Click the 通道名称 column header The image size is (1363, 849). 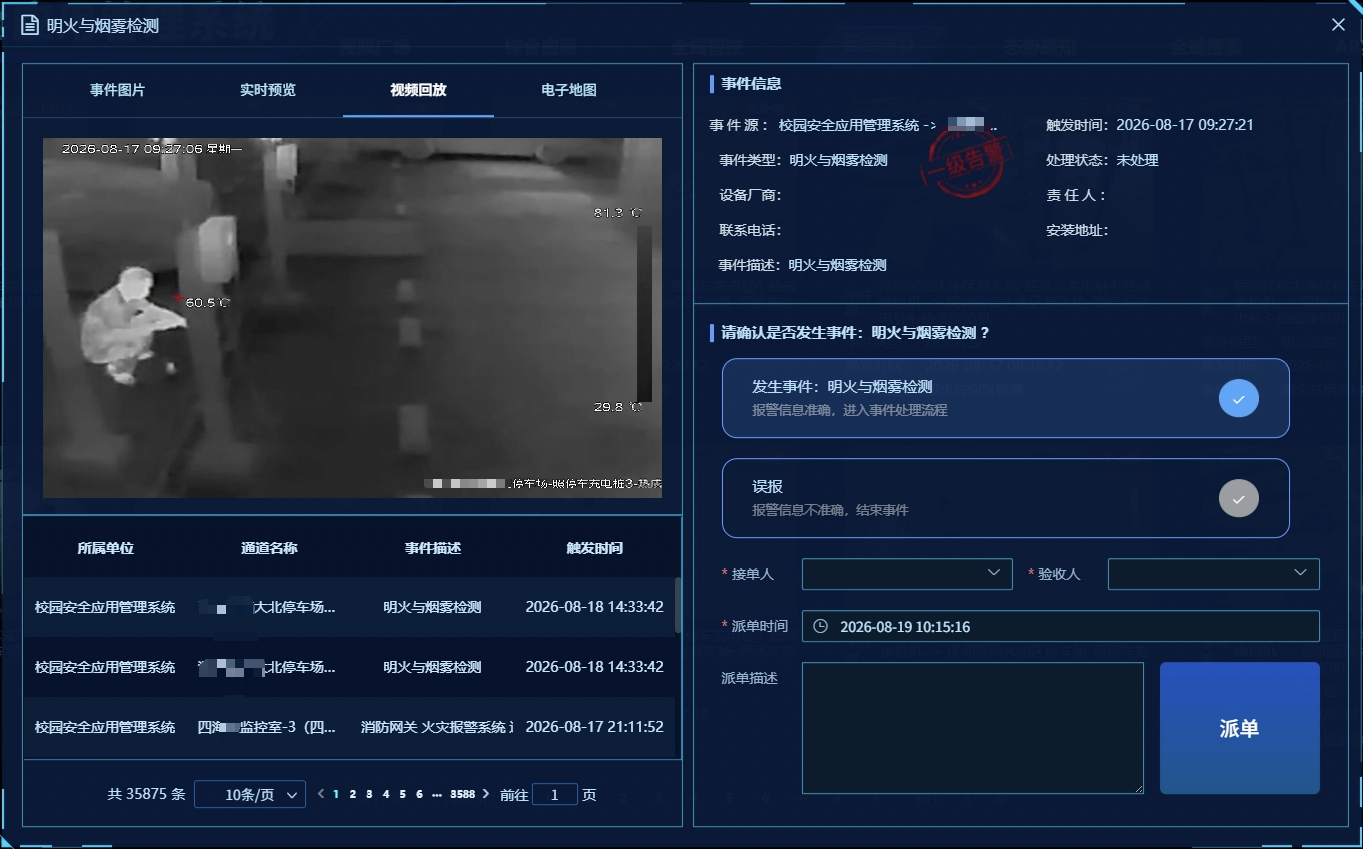(x=269, y=548)
